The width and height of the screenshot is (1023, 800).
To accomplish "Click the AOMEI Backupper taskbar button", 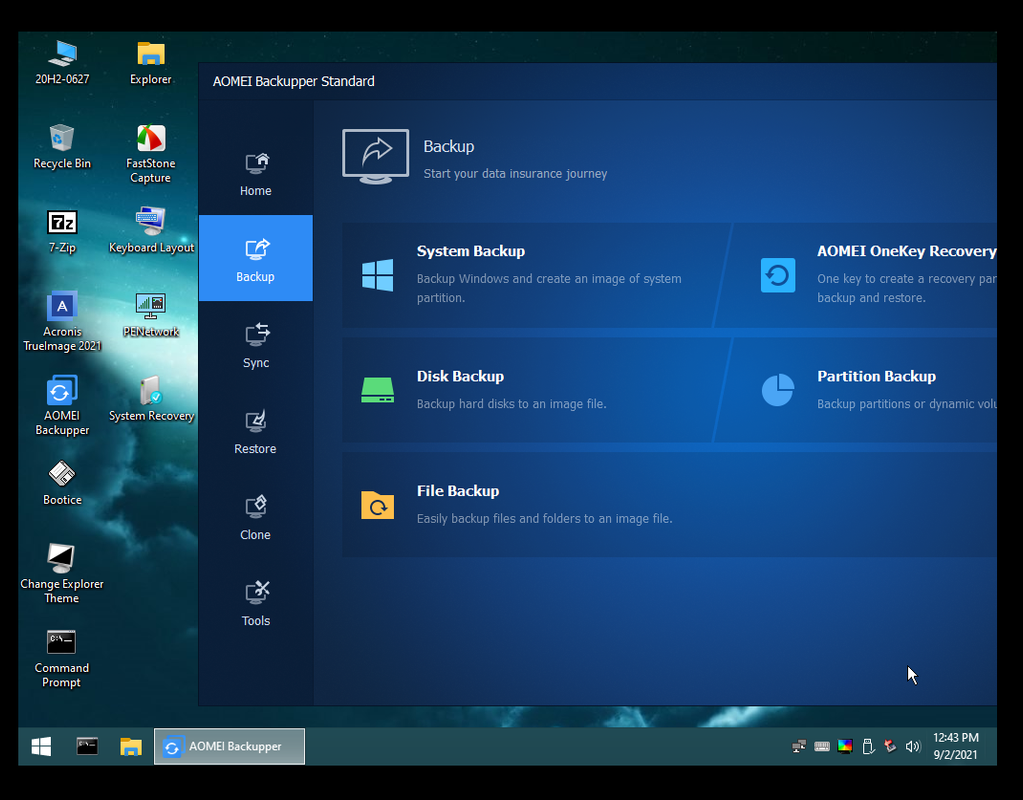I will [x=229, y=746].
